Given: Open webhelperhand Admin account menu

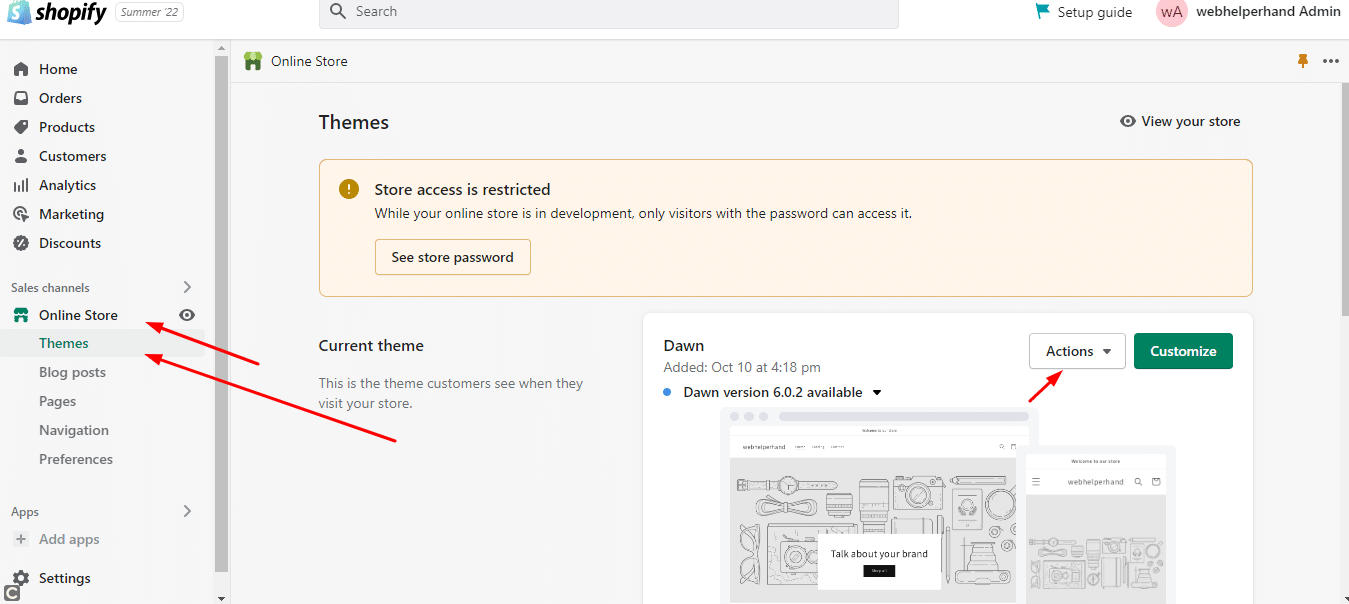Looking at the screenshot, I should (x=1268, y=11).
